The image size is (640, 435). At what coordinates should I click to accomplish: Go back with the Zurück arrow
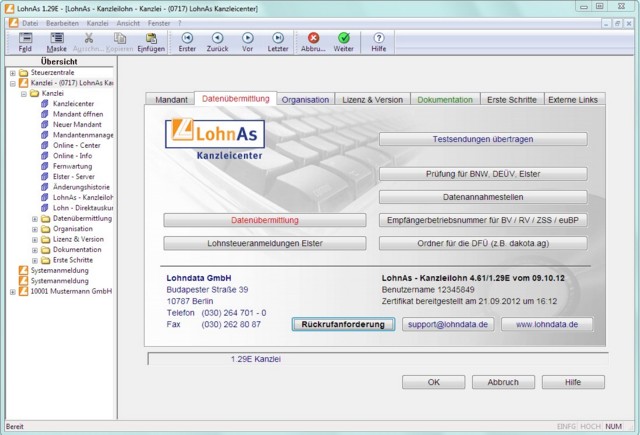coord(218,38)
